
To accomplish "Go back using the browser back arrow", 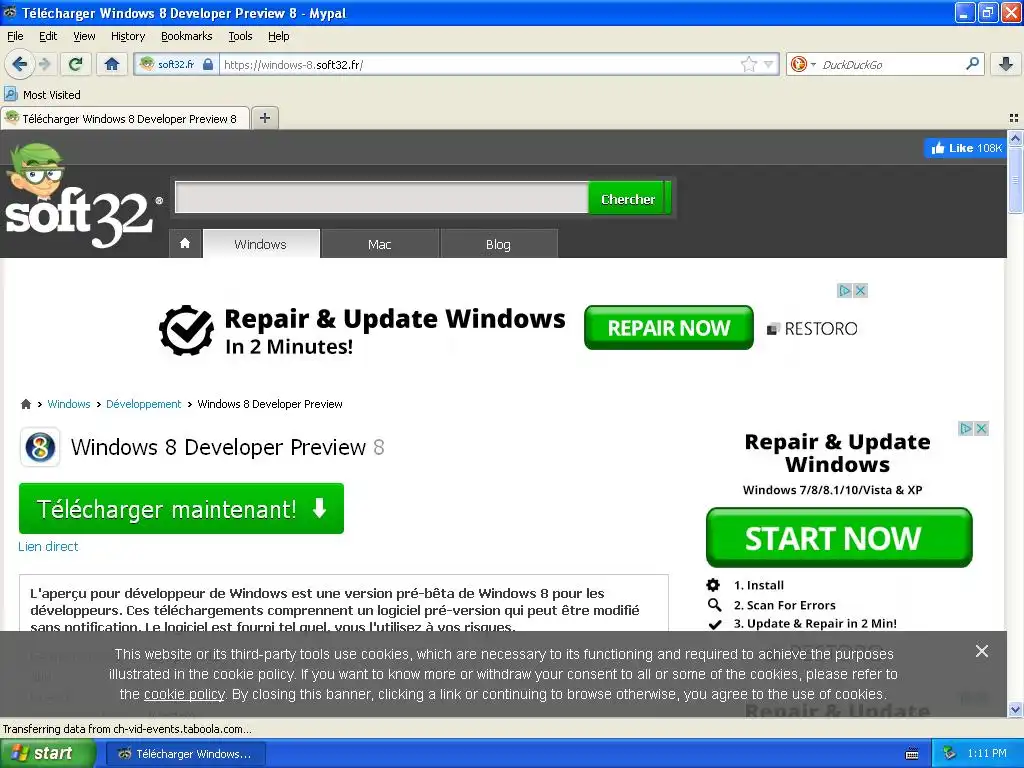I will click(x=19, y=64).
